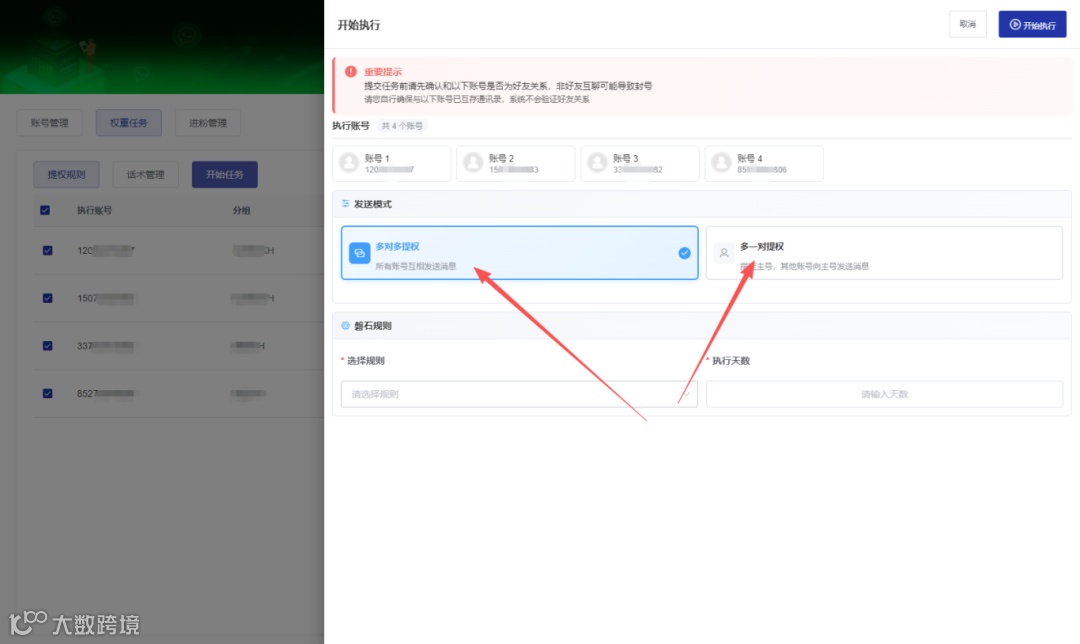Click the 请输入天数 input field

tap(884, 393)
